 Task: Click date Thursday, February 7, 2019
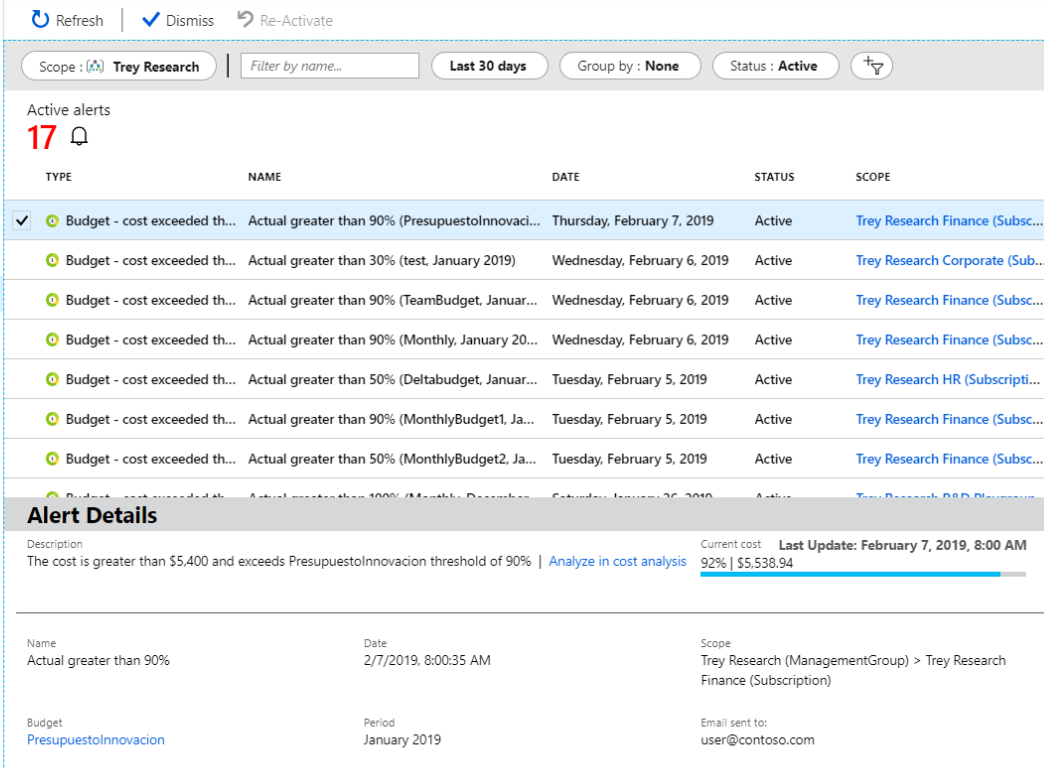pos(633,220)
